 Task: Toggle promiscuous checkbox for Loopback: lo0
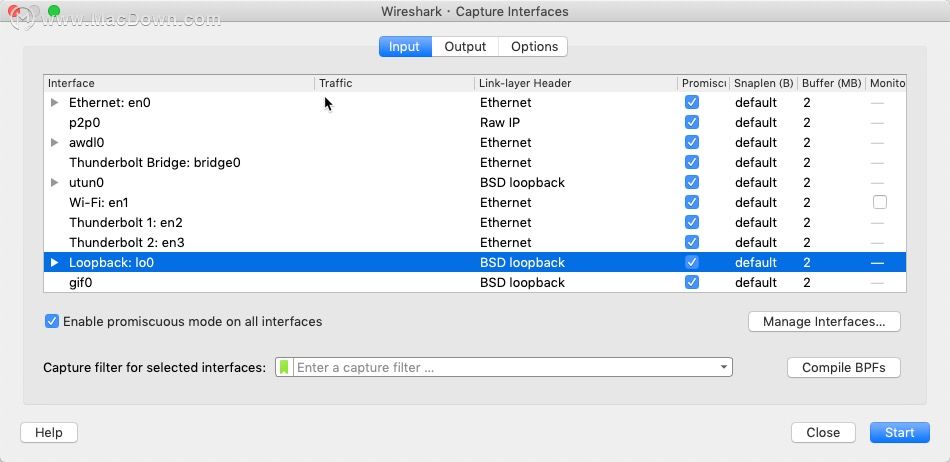(692, 262)
